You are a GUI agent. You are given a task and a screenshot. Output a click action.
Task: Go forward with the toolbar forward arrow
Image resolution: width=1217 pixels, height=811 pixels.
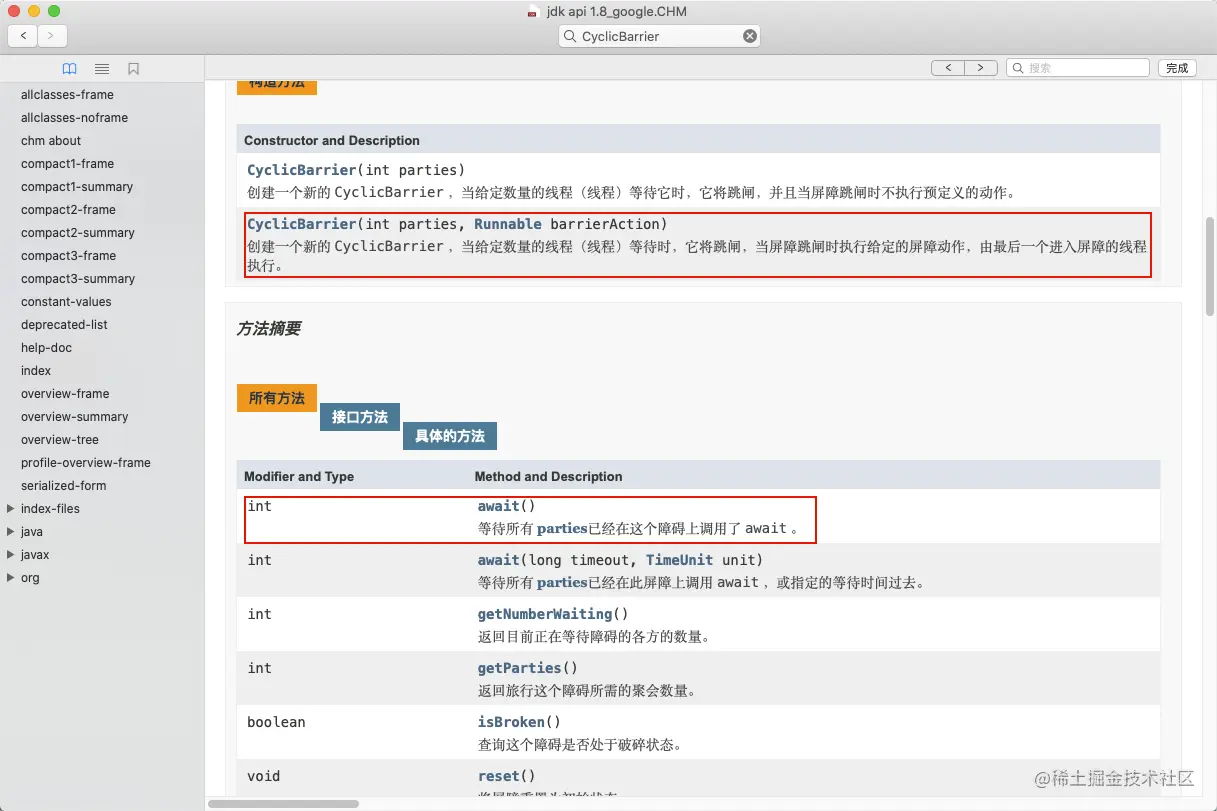click(x=52, y=36)
